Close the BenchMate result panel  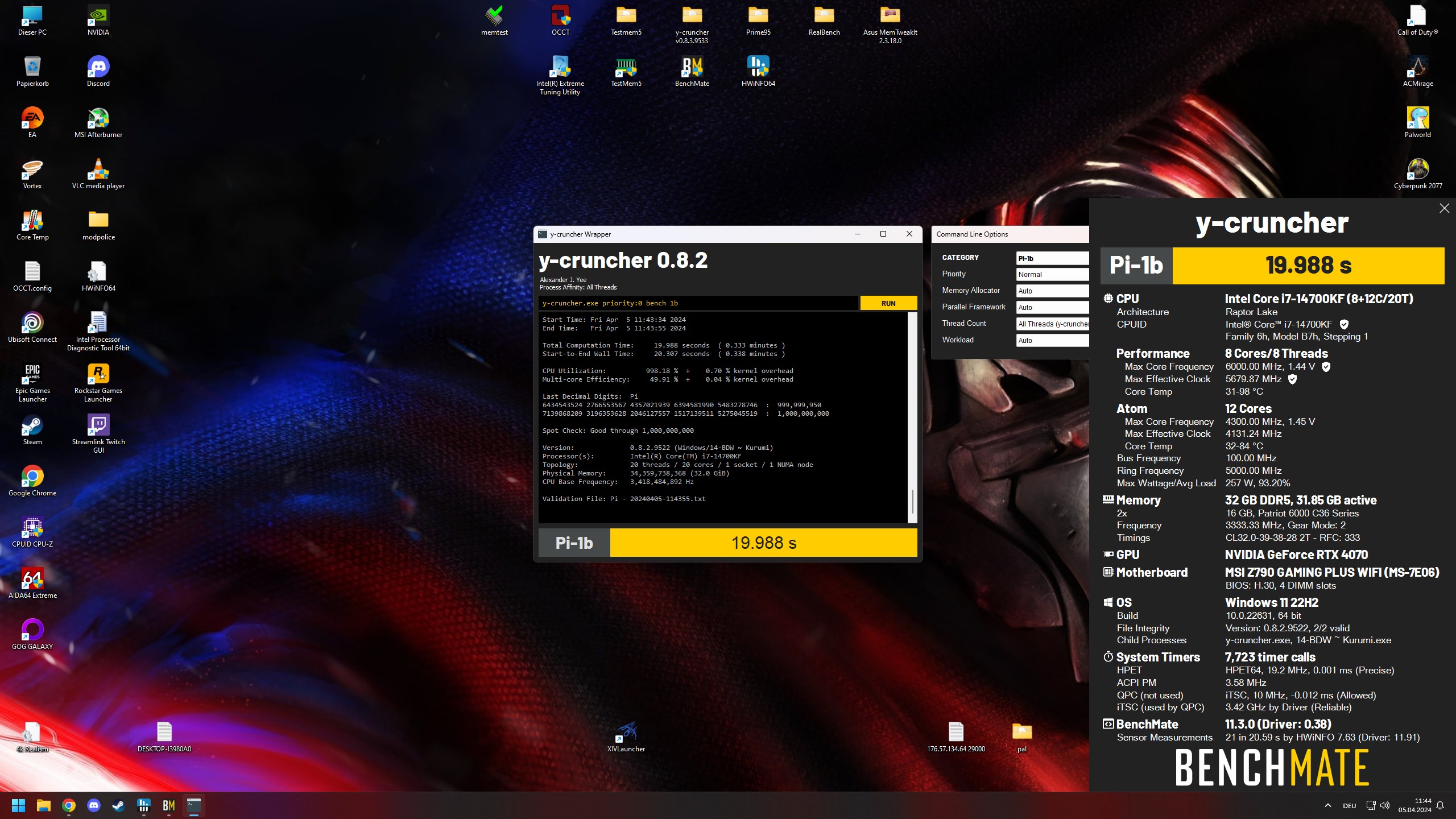[x=1444, y=208]
